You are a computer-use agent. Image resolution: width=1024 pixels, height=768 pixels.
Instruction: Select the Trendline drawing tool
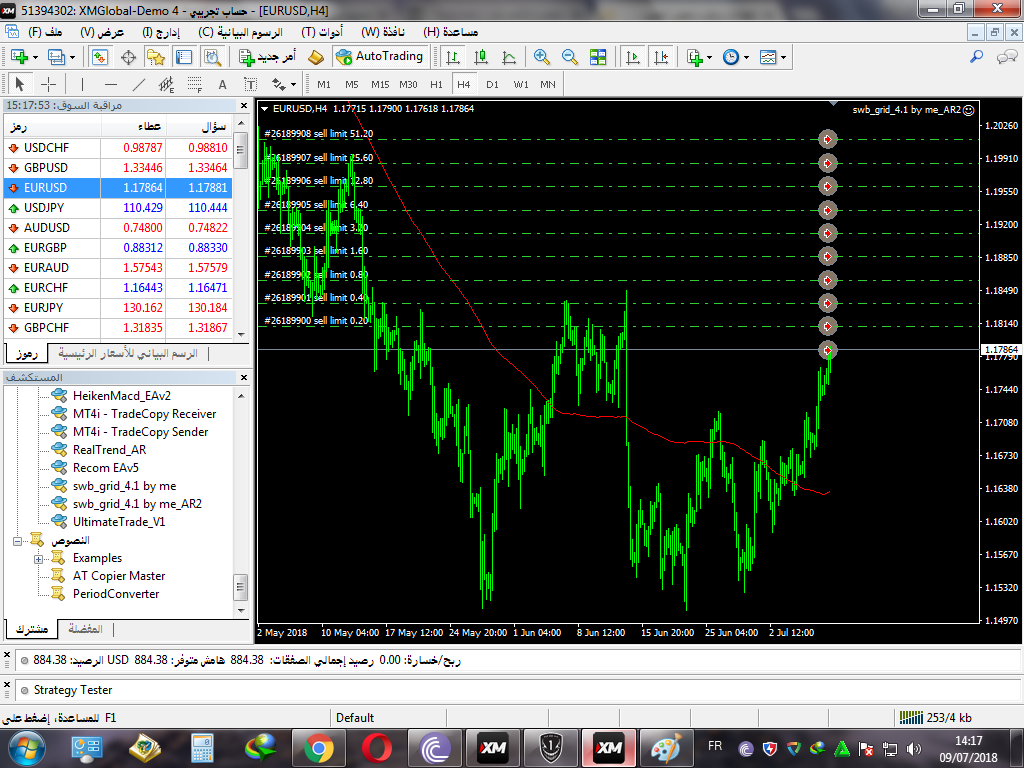point(138,84)
